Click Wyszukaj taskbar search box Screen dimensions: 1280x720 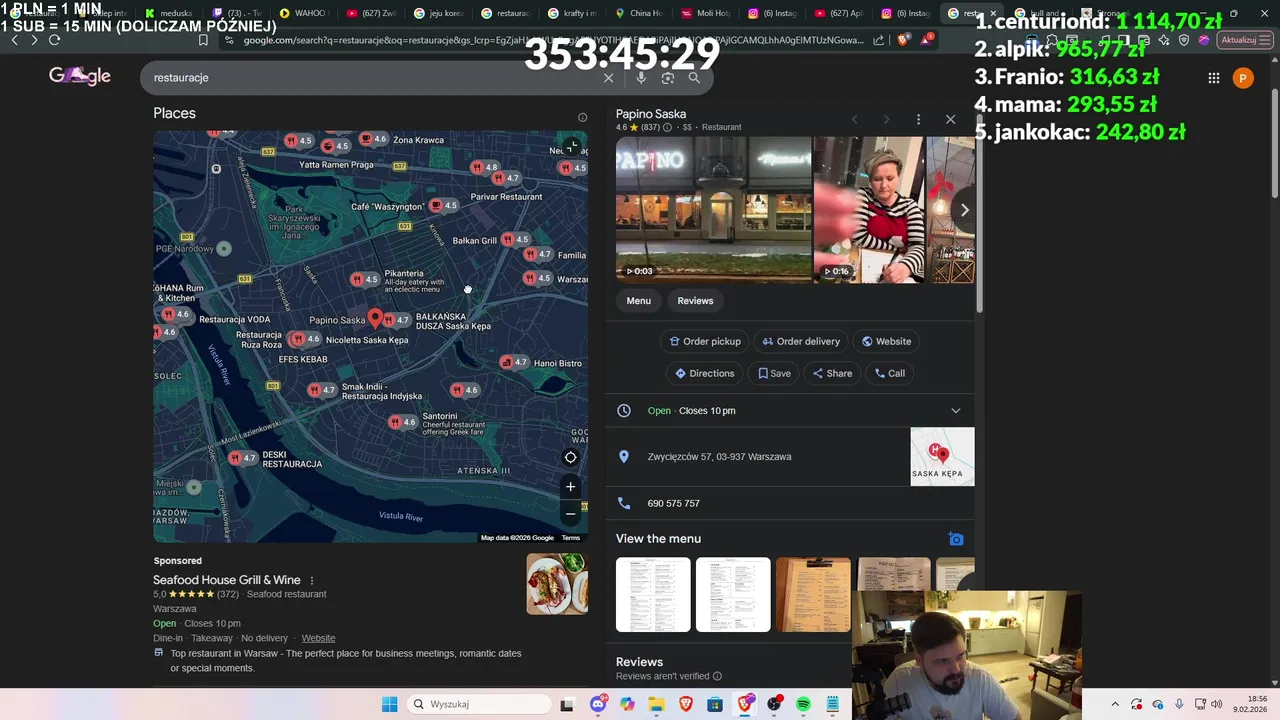click(x=479, y=704)
